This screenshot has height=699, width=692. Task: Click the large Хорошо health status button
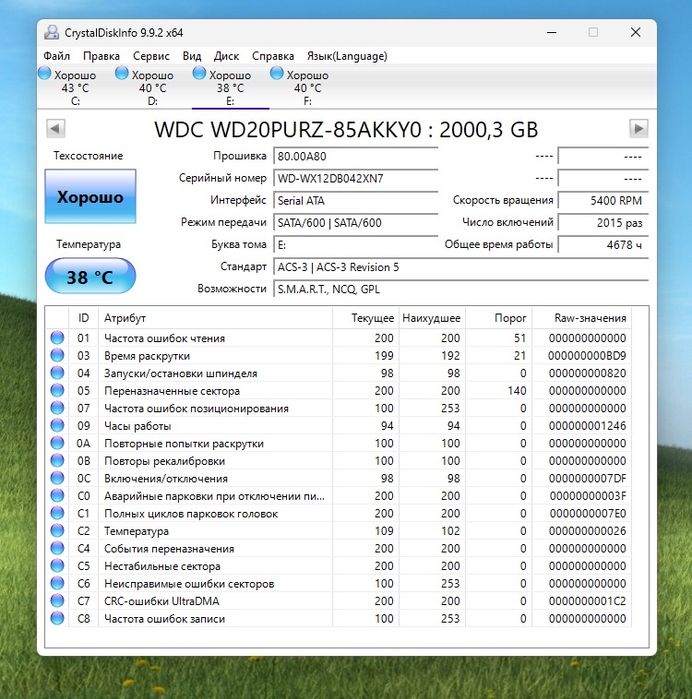[91, 196]
